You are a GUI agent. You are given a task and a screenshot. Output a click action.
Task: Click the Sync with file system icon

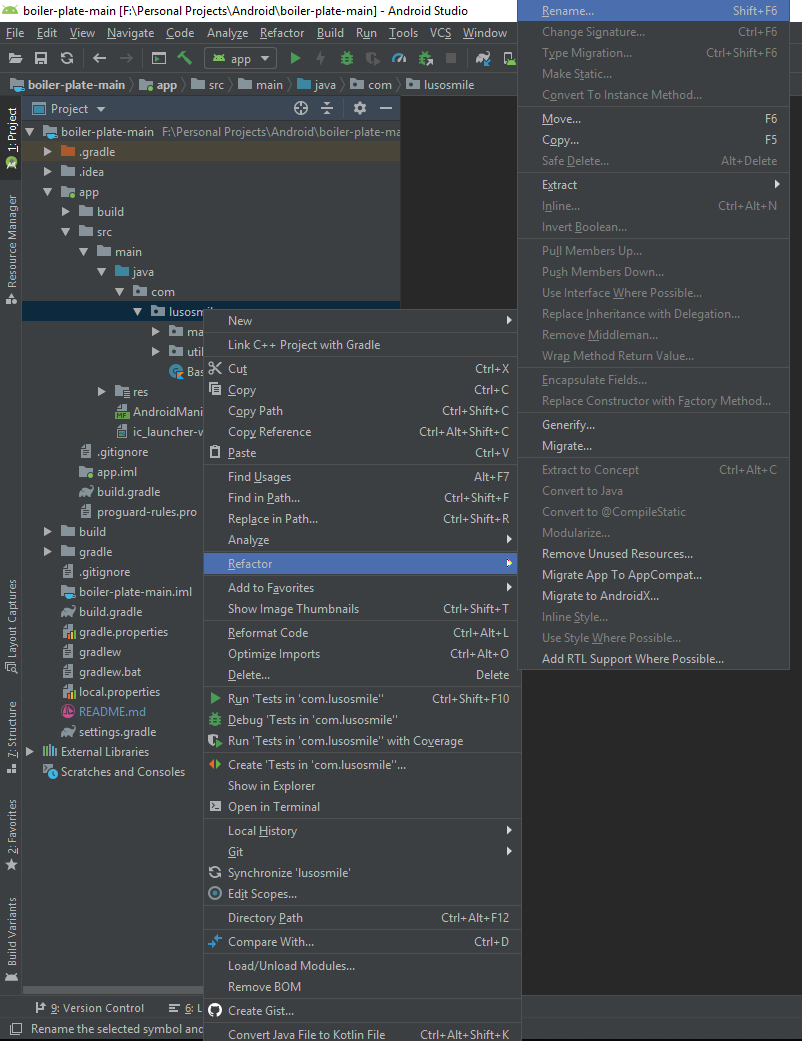click(67, 58)
